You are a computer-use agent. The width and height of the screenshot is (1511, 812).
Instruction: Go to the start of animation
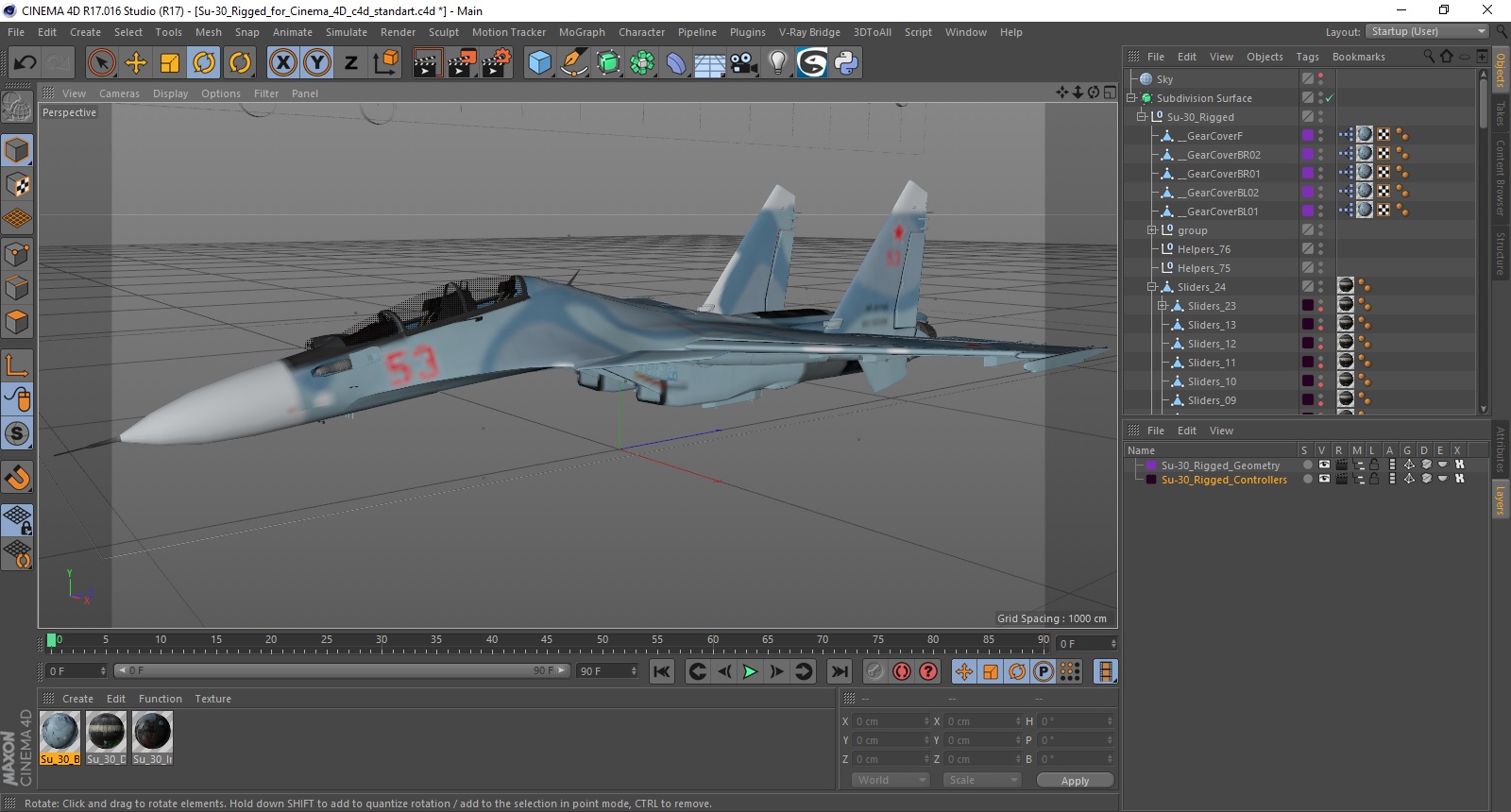click(662, 671)
